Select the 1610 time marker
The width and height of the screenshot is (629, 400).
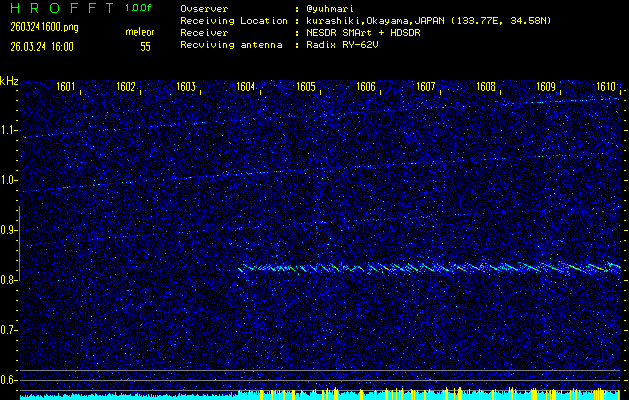tap(606, 87)
